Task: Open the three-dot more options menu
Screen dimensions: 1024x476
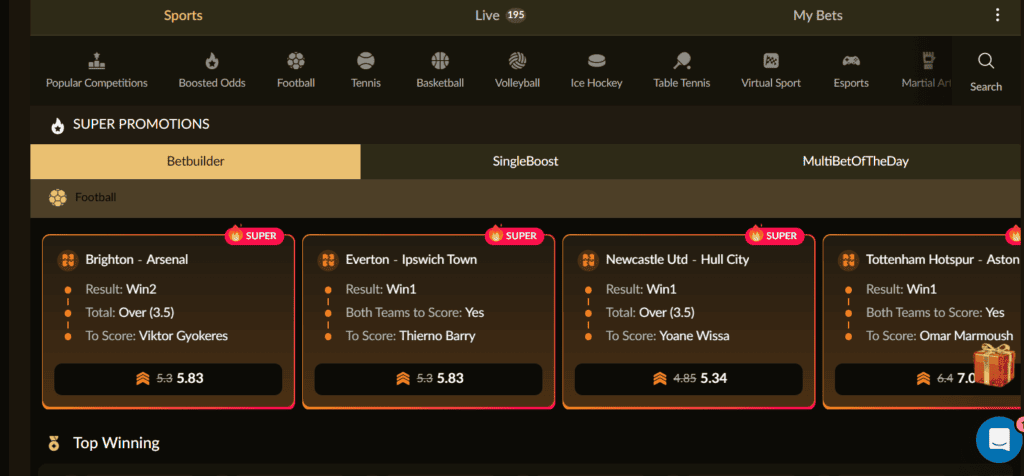Action: [997, 16]
